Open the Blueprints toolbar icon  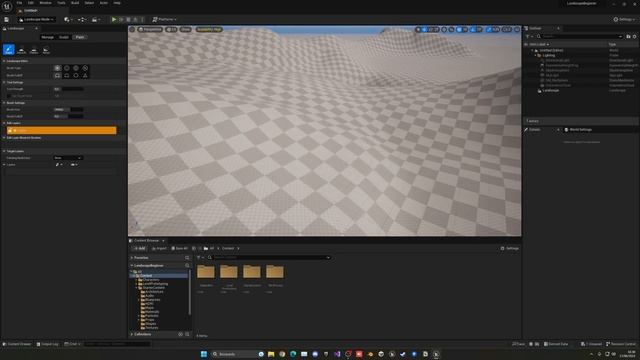(82, 19)
